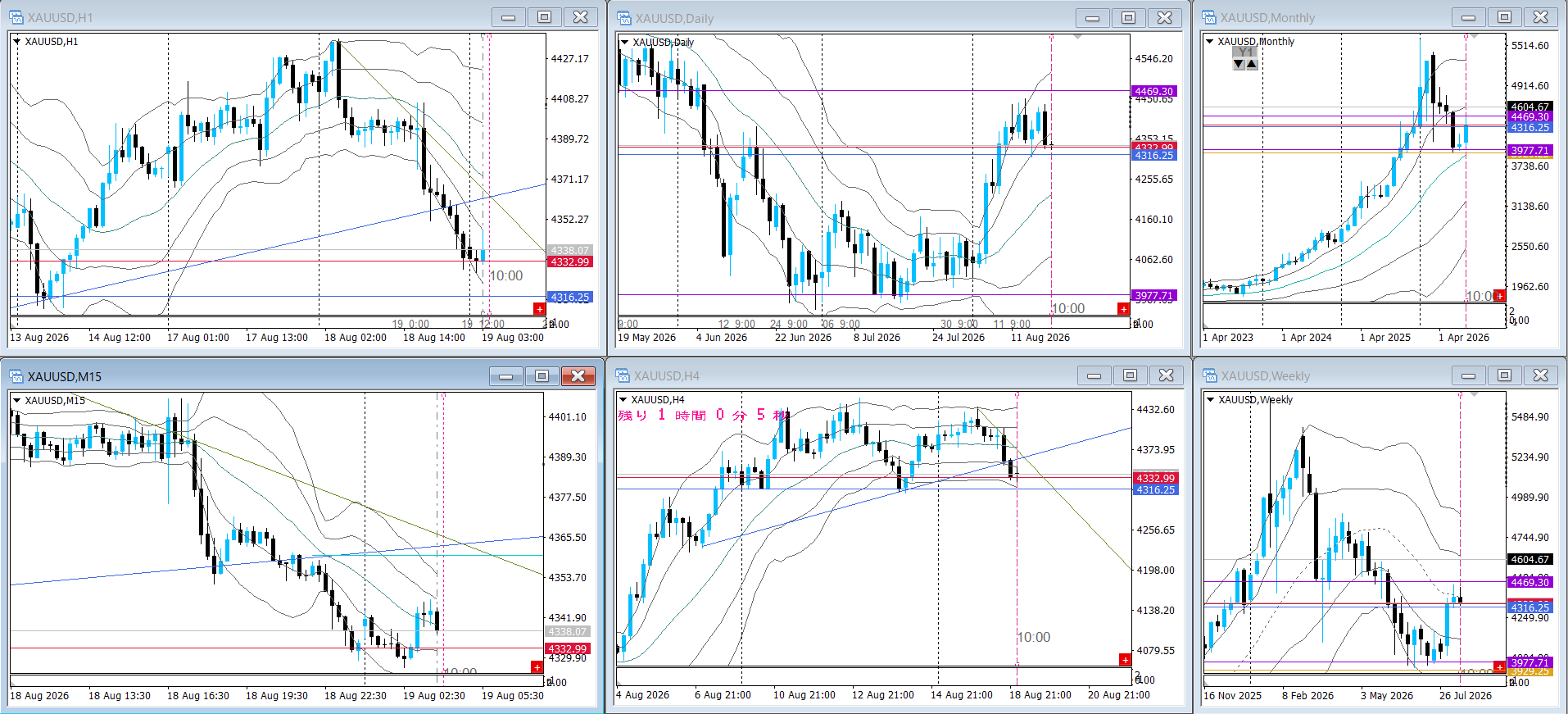Maximize the XAUUSD,H1 chart window

(x=544, y=17)
